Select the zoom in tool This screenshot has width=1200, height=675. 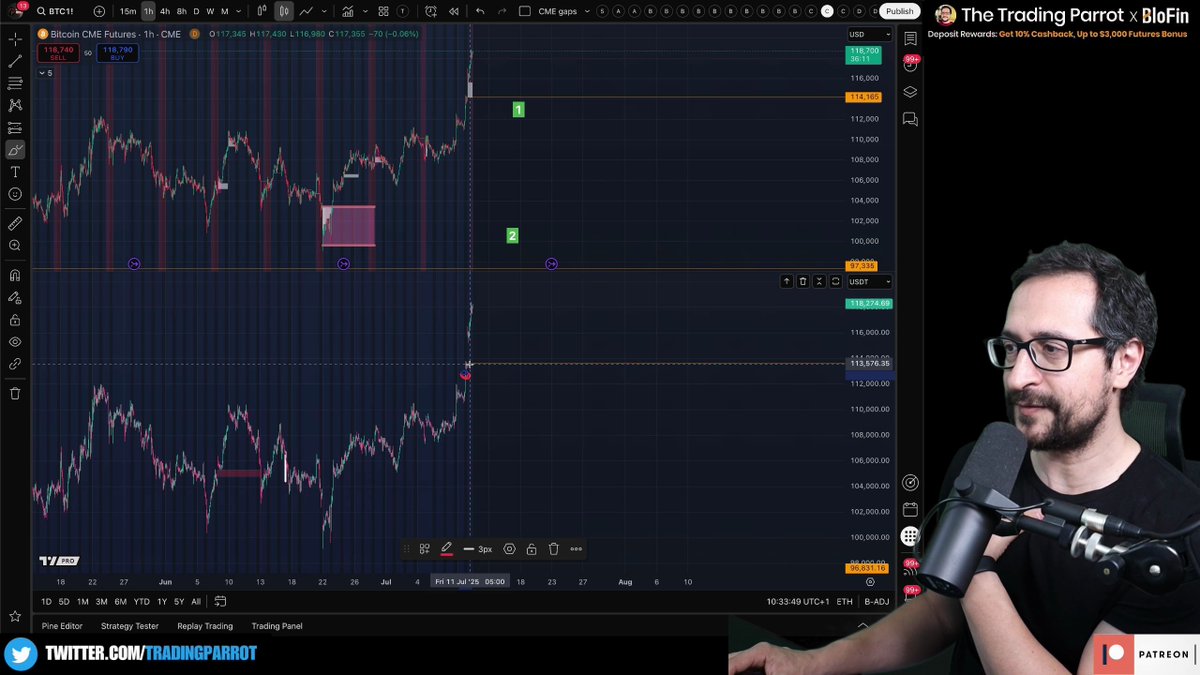click(x=15, y=246)
